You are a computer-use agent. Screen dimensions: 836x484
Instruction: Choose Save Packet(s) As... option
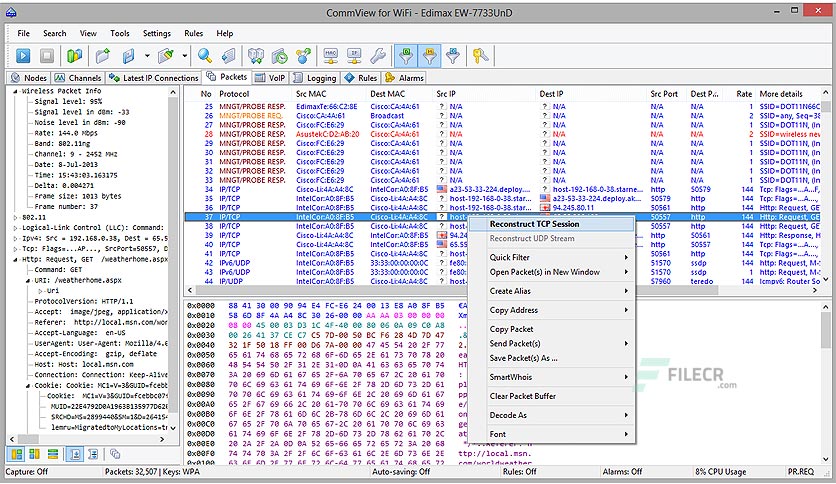551,358
